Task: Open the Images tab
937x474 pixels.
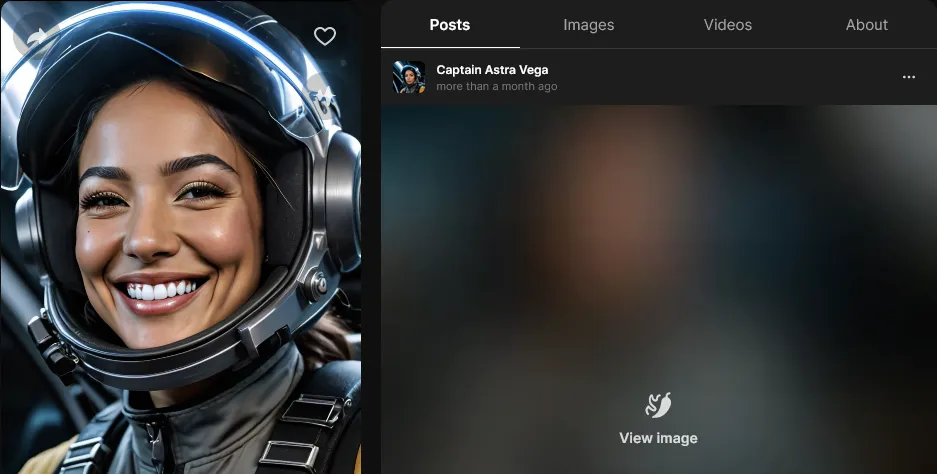Action: (588, 25)
